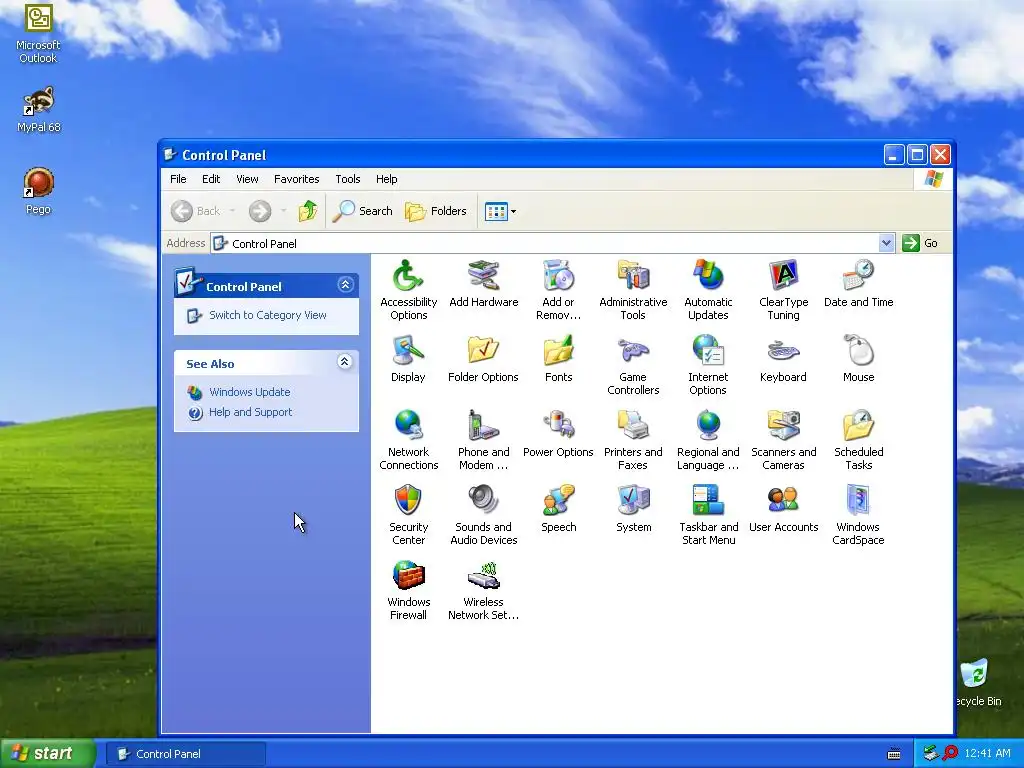The width and height of the screenshot is (1024, 768).
Task: Open the Add Hardware wizard icon
Action: [483, 276]
